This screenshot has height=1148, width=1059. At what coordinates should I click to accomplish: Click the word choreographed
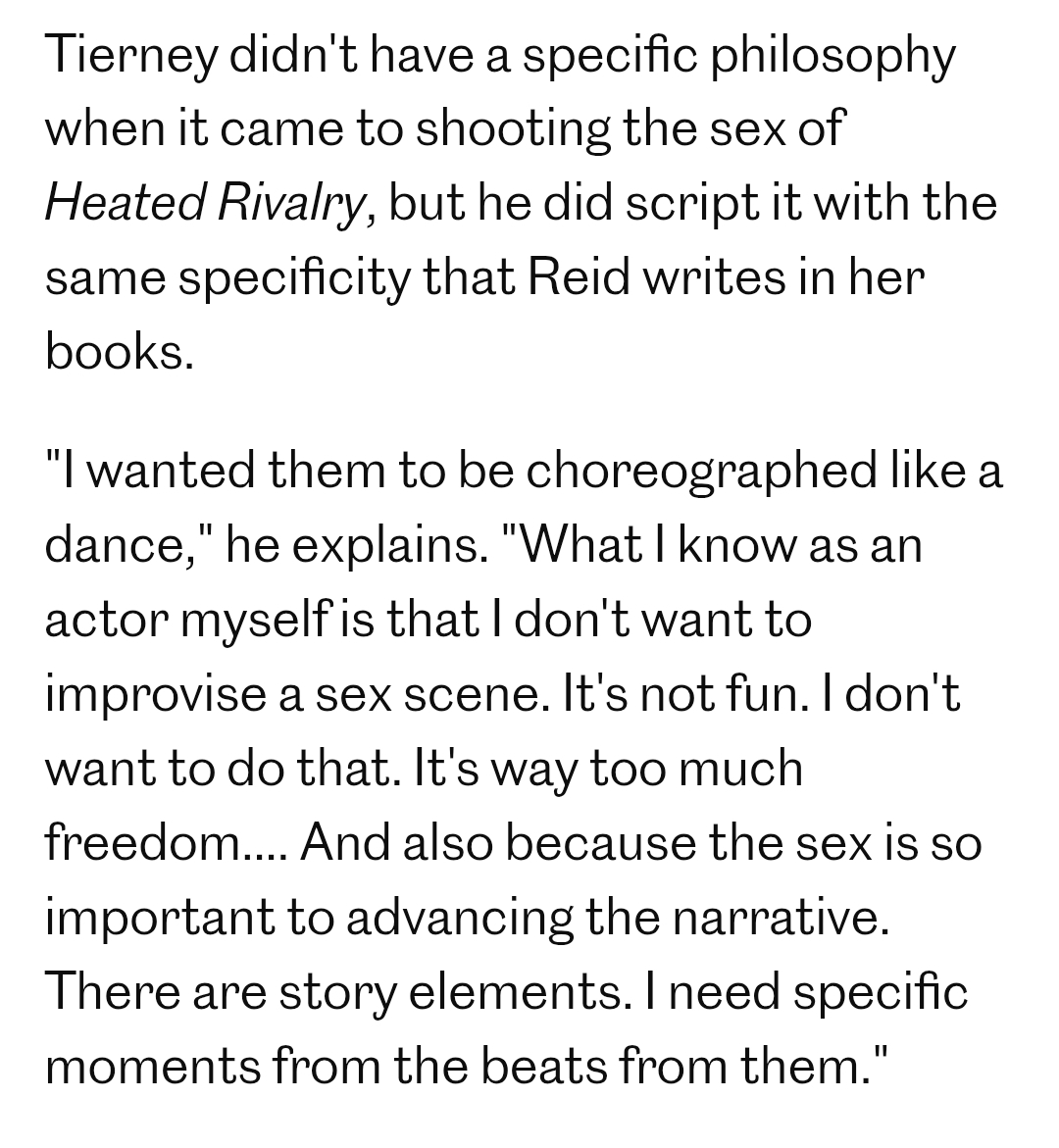point(700,471)
